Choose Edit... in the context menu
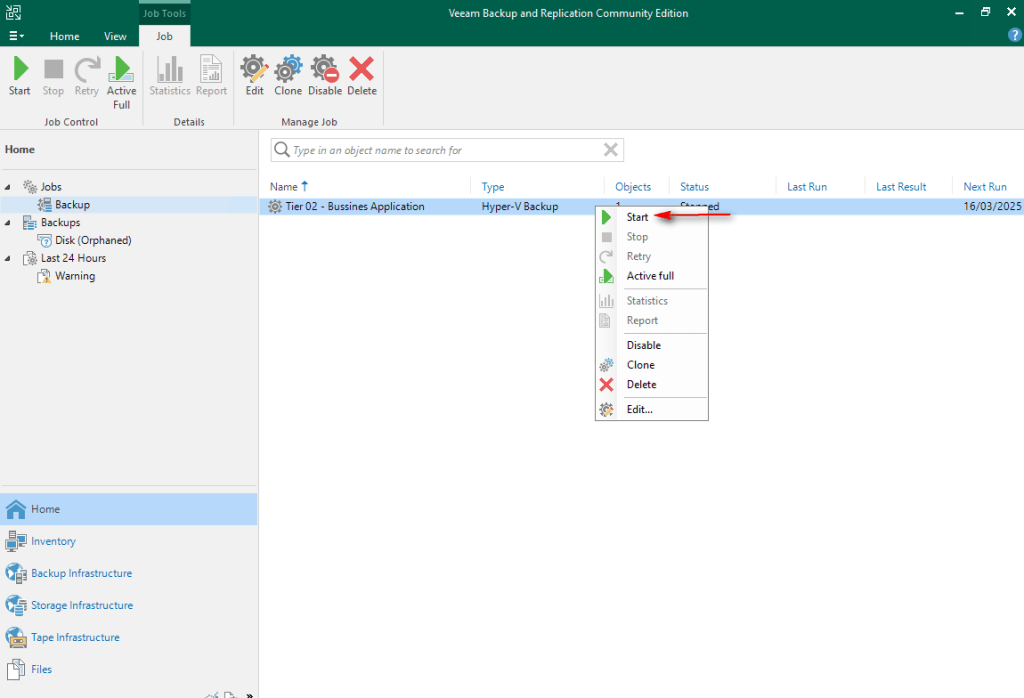The height and width of the screenshot is (698, 1024). pos(639,409)
